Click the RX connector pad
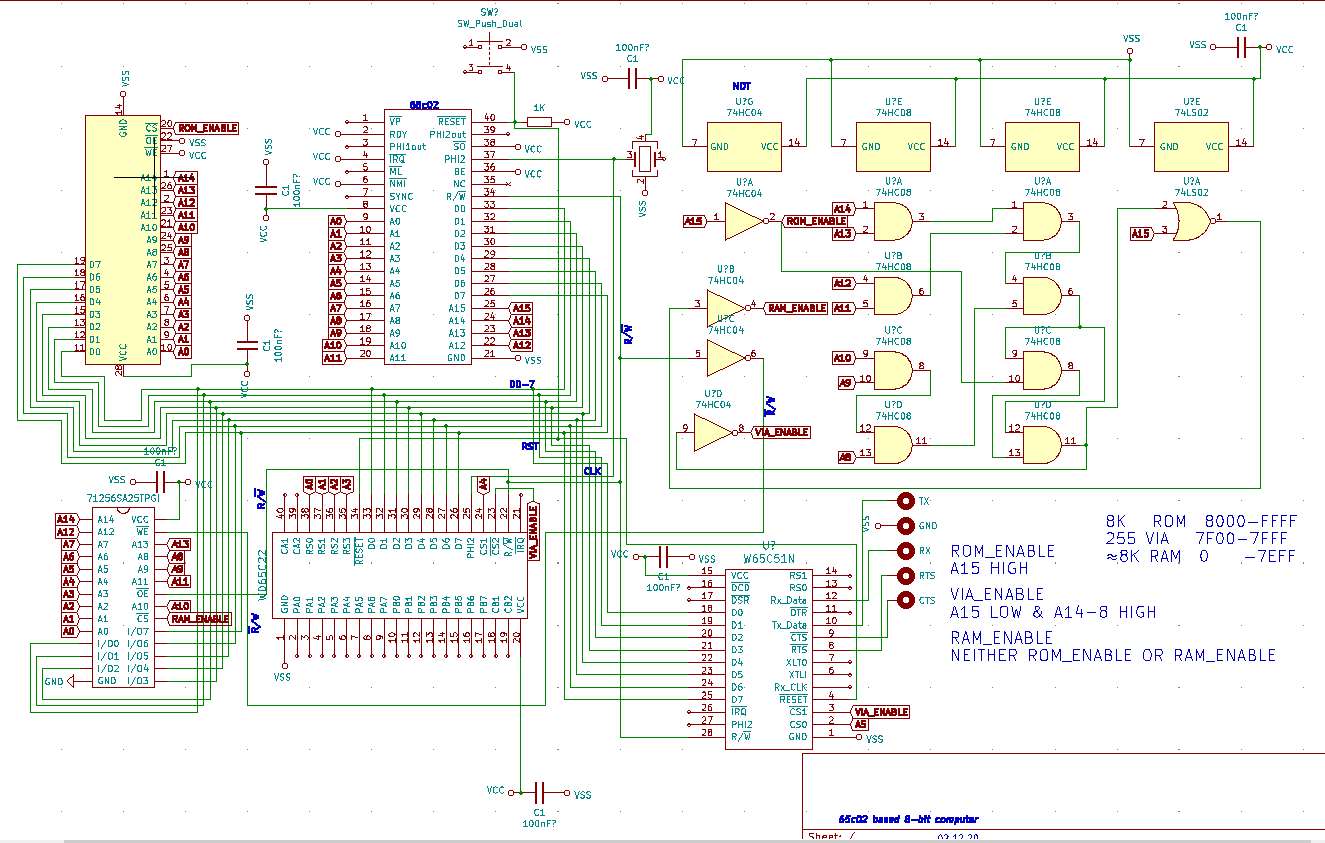 [x=906, y=551]
